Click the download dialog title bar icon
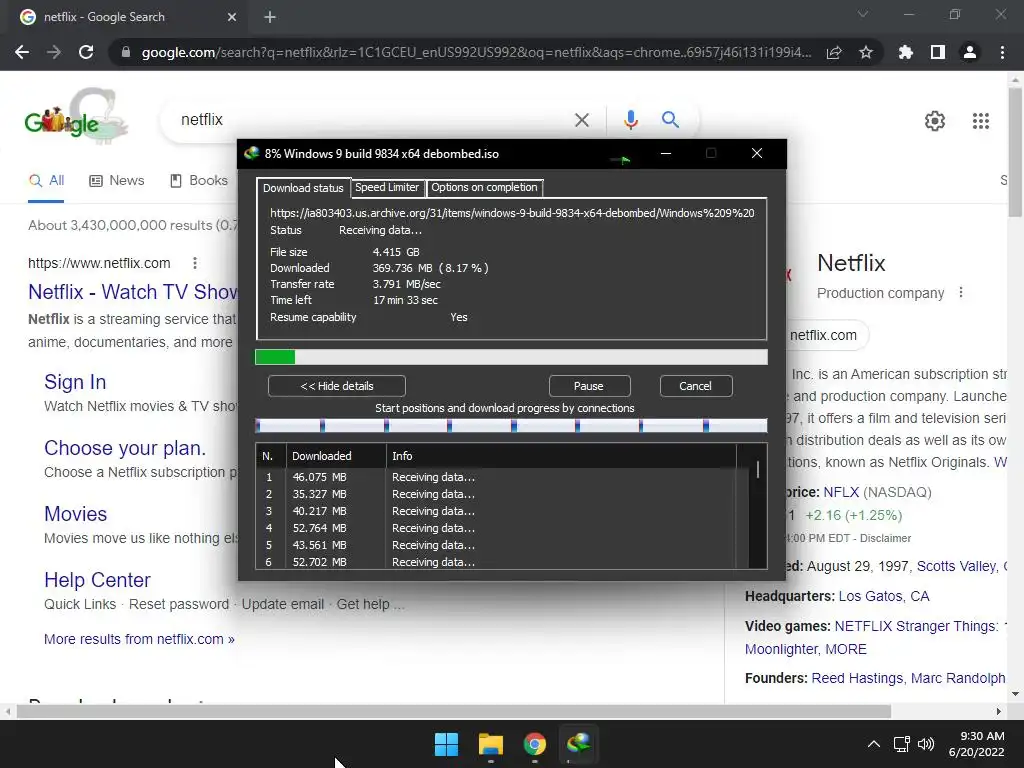Image resolution: width=1024 pixels, height=768 pixels. (251, 153)
